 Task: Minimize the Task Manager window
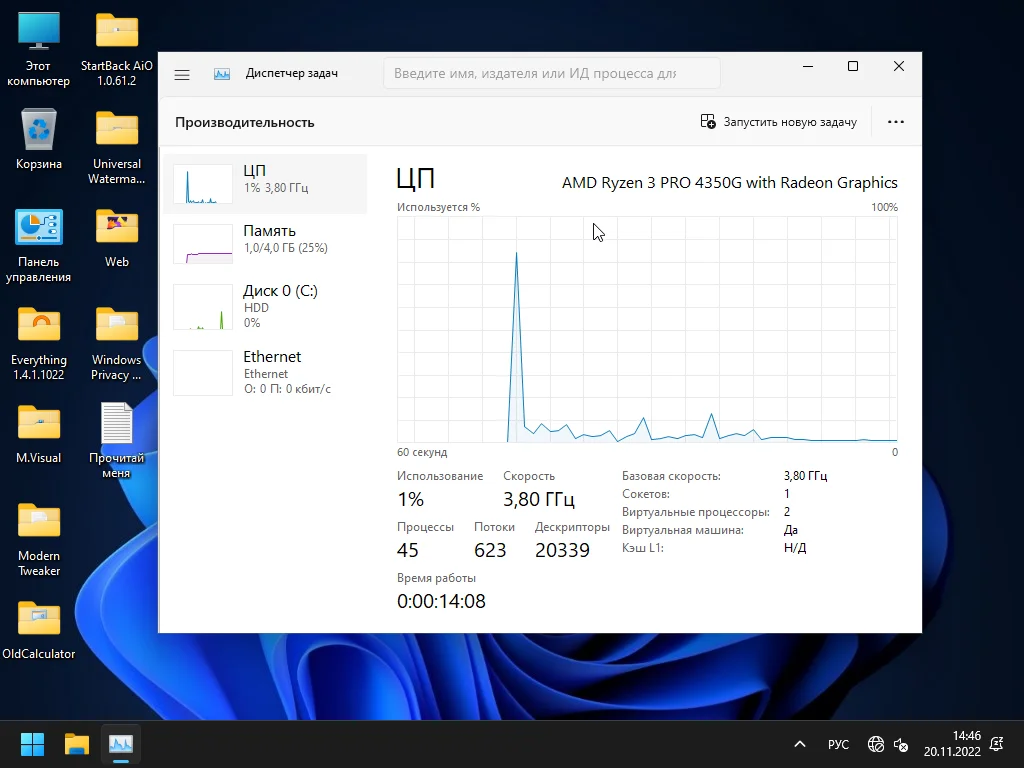(x=808, y=67)
